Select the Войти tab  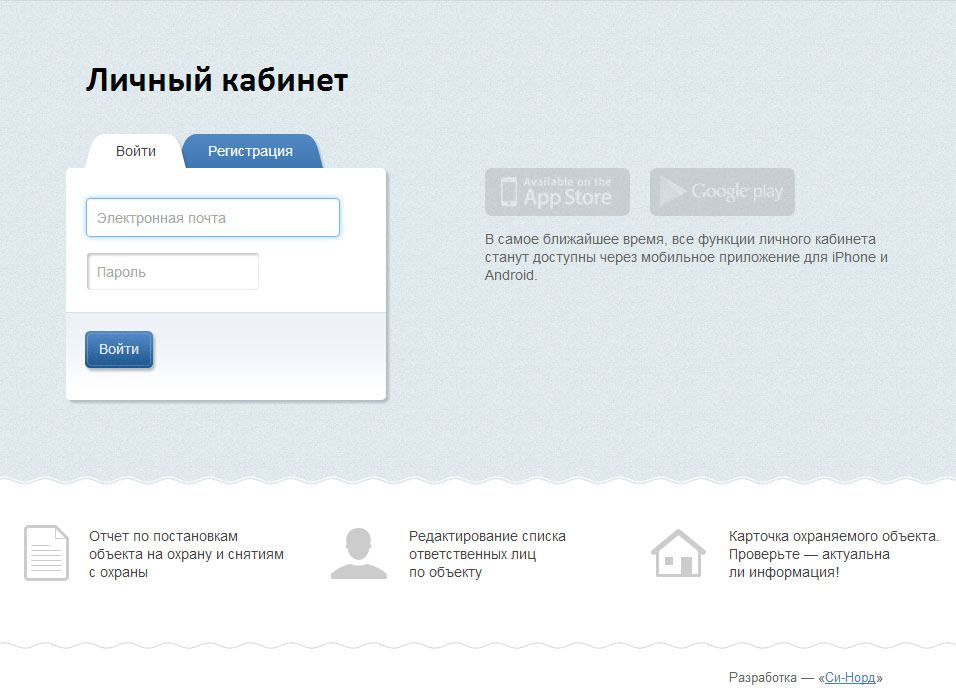(135, 151)
